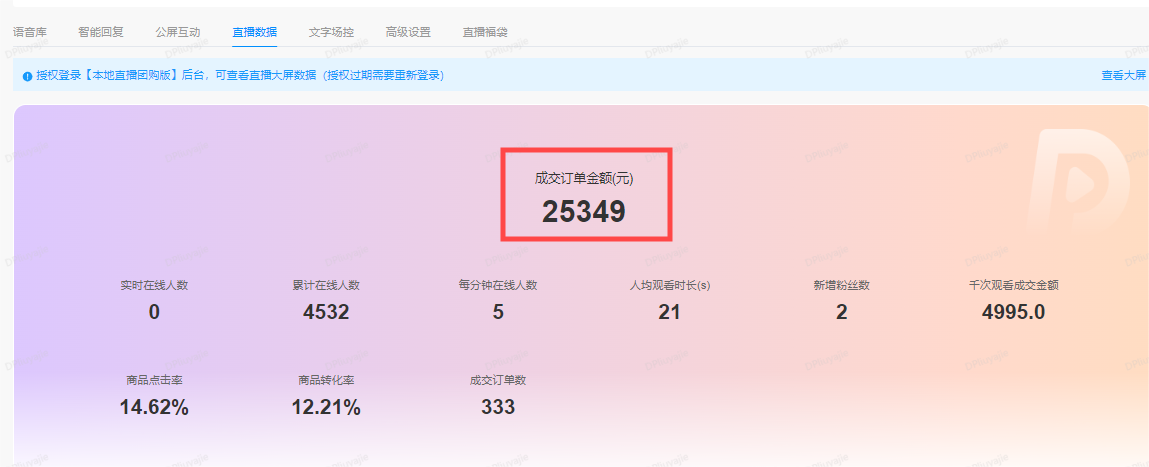Image resolution: width=1149 pixels, height=467 pixels.
Task: Click the 成交订单金额 value 25349
Action: pos(584,212)
